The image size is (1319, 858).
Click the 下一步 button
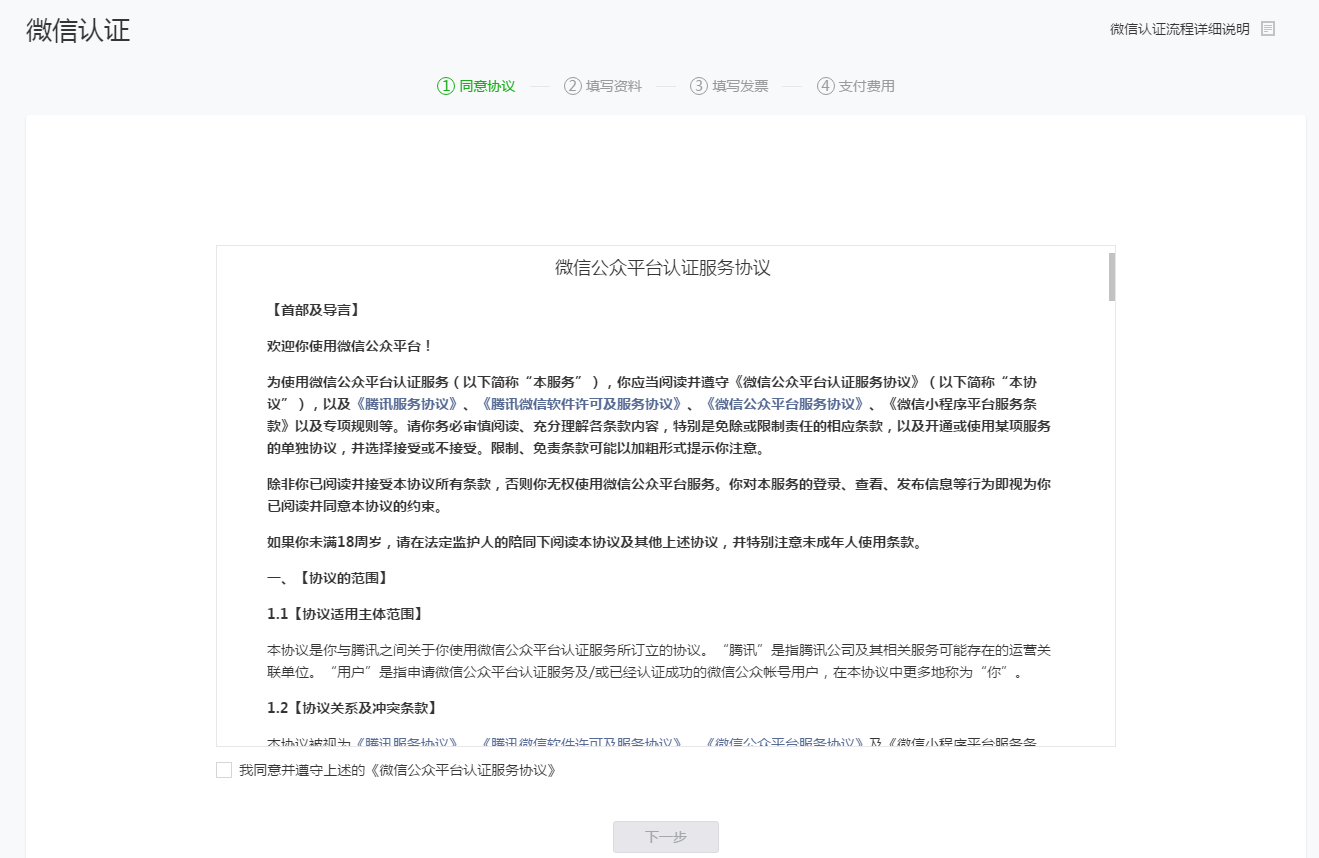[x=665, y=837]
